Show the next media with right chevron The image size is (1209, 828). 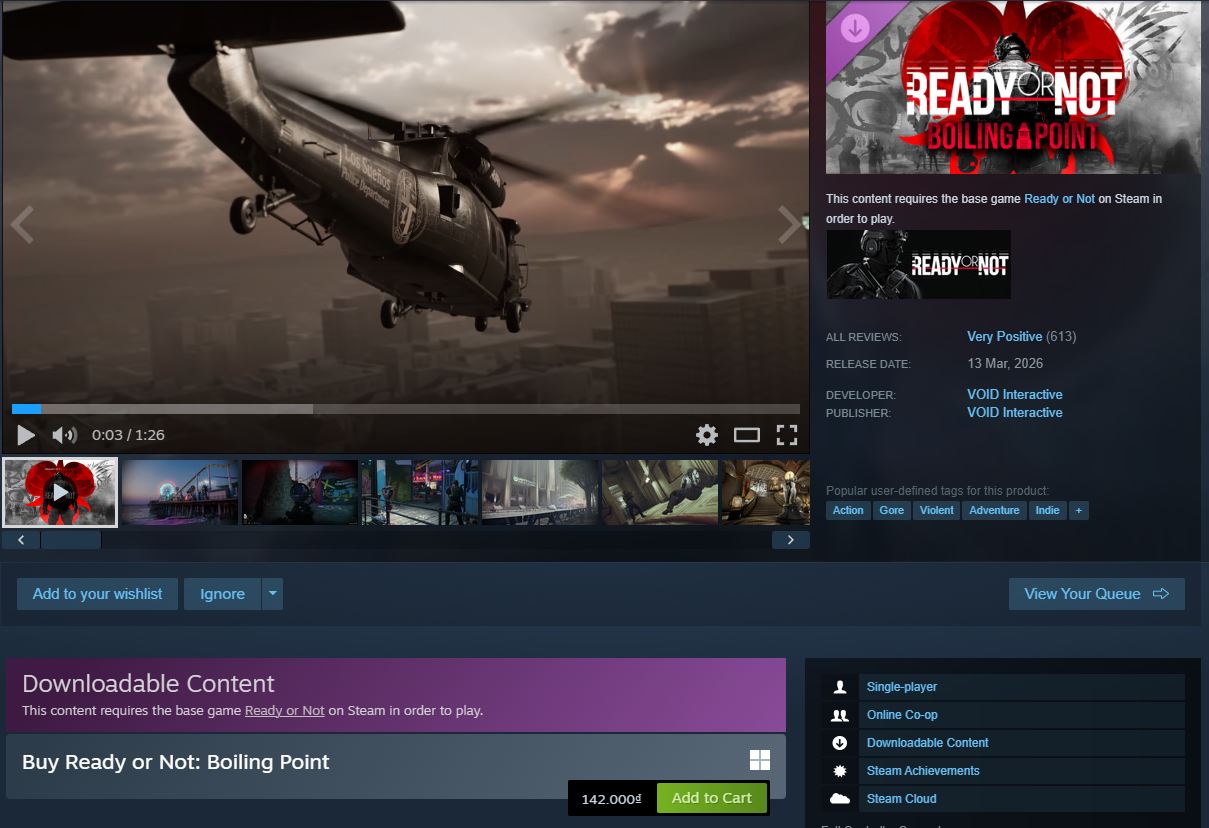(x=789, y=224)
